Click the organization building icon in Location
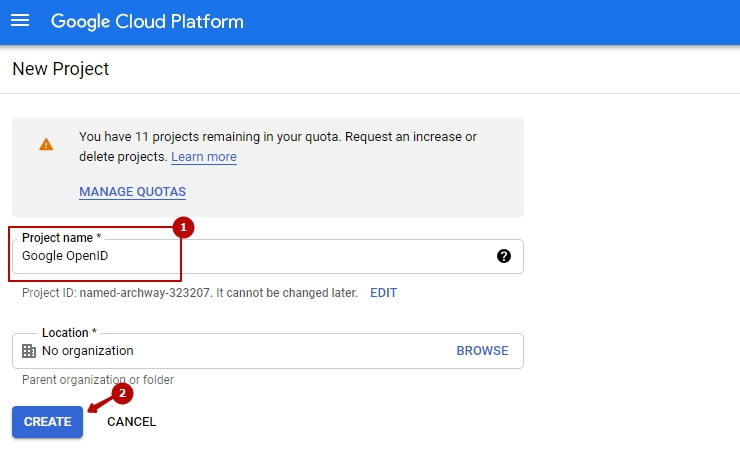Viewport: 740px width, 451px height. tap(29, 351)
